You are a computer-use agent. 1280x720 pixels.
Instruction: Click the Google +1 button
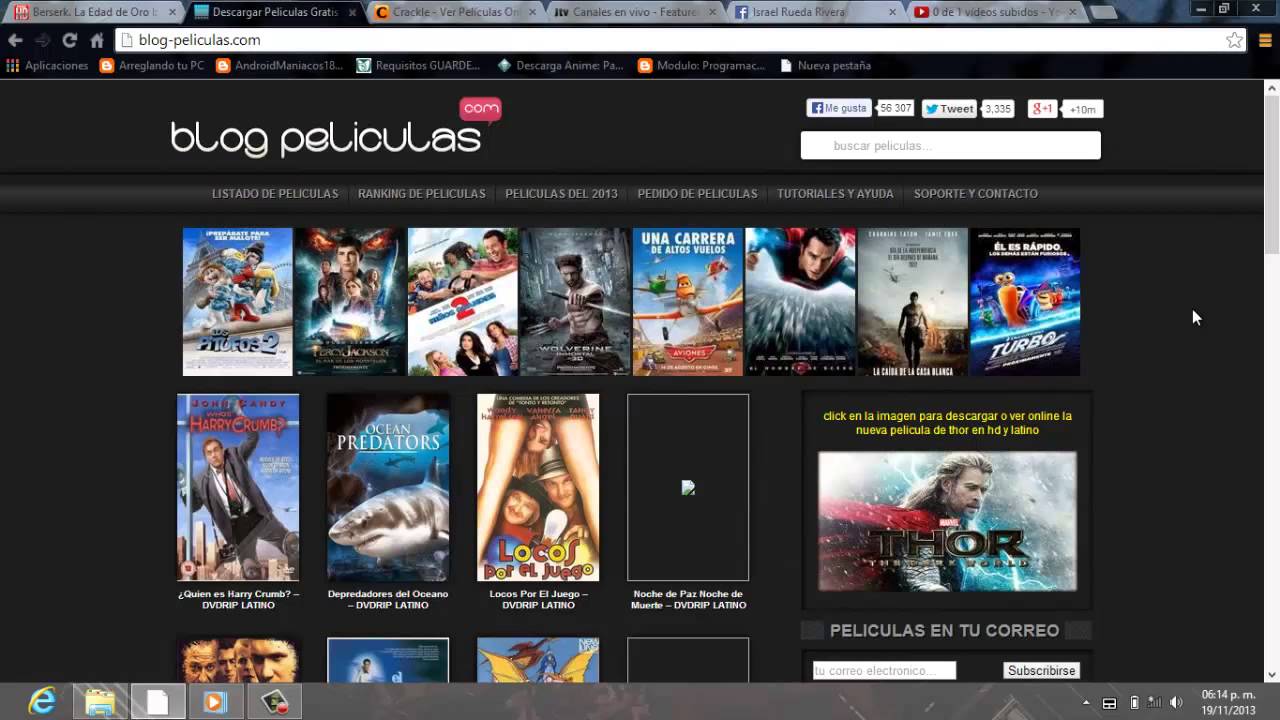coord(1042,108)
